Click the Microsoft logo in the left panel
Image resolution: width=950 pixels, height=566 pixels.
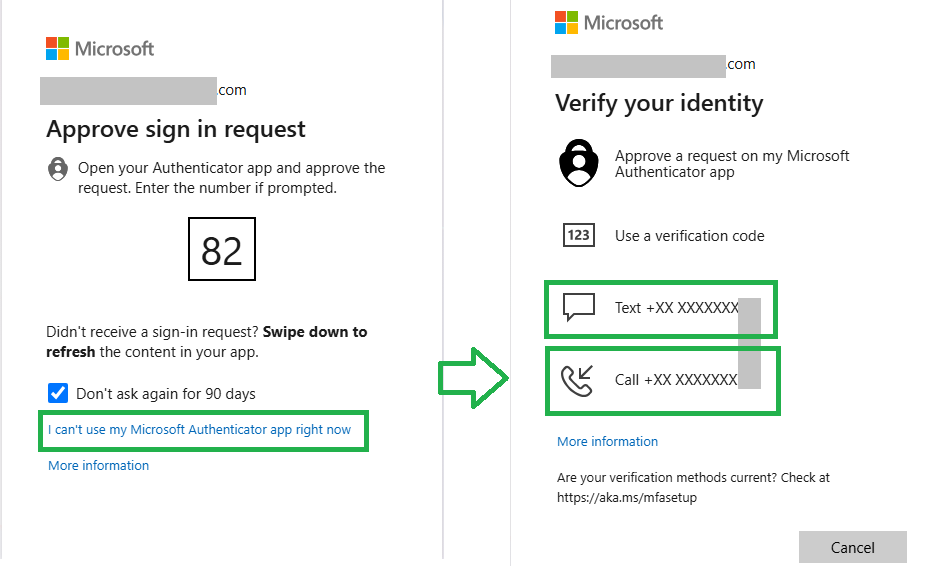[100, 48]
